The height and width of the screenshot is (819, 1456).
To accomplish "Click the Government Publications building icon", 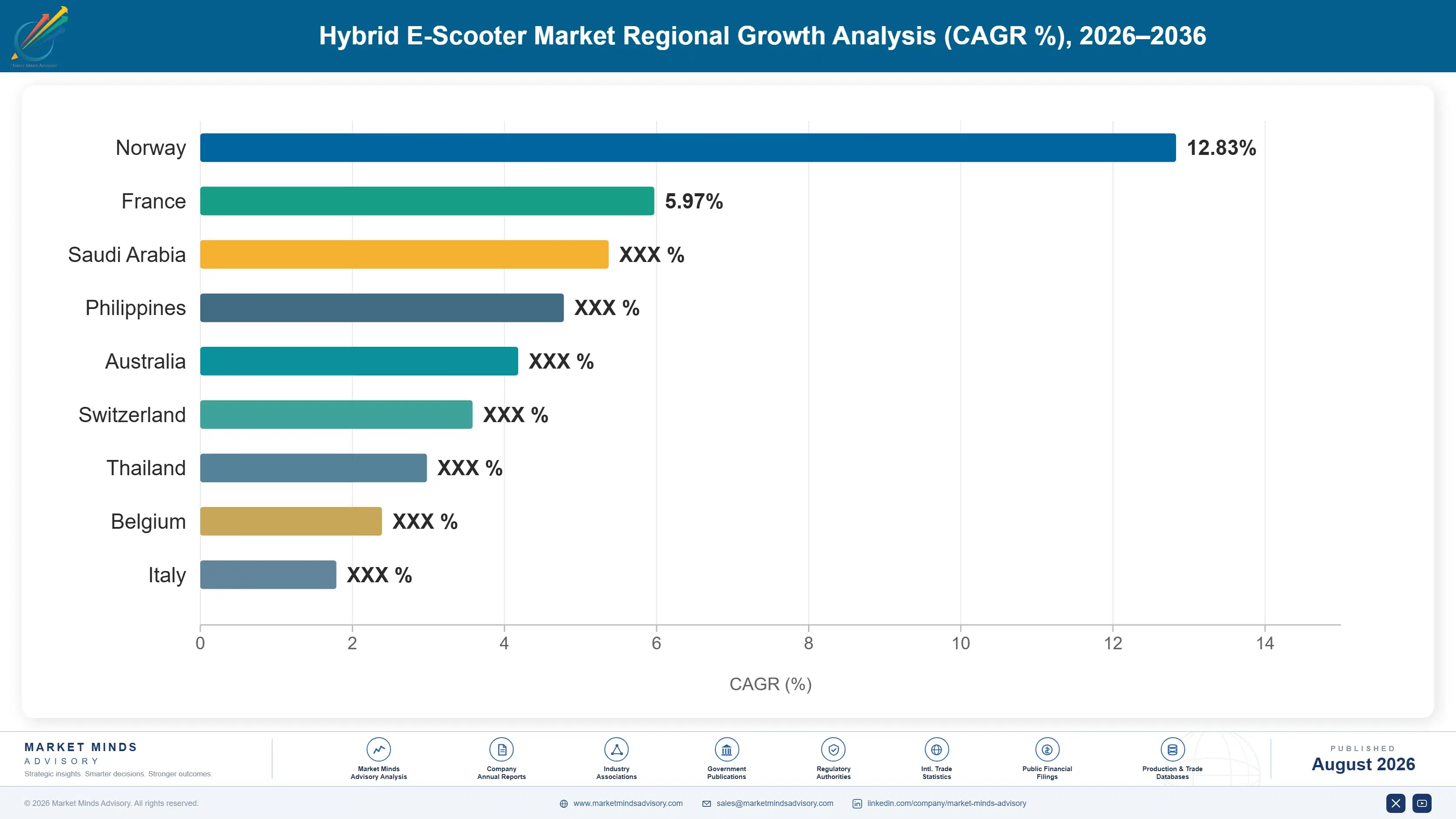I will [726, 749].
